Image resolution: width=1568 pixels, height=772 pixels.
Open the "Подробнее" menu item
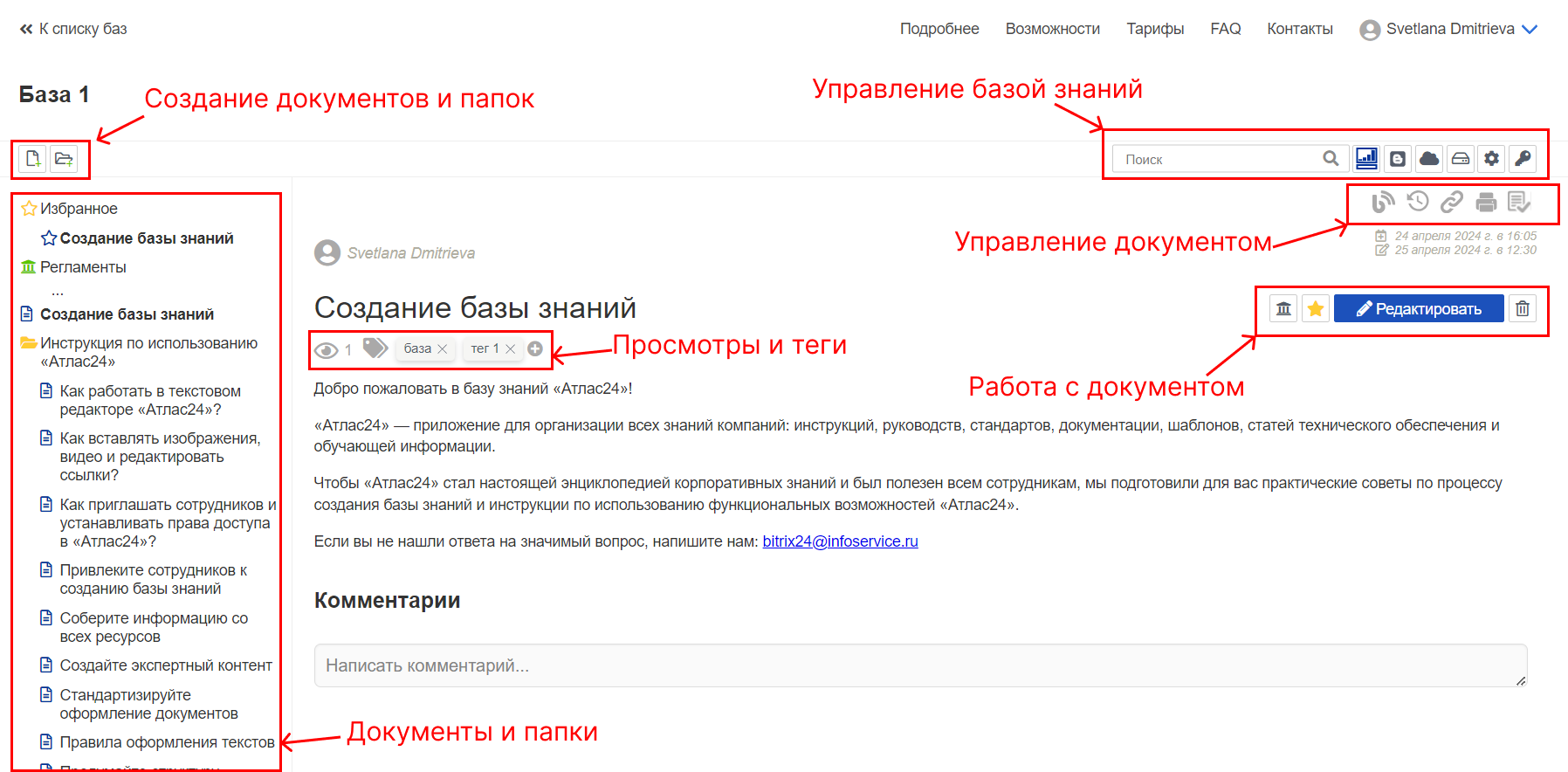[939, 29]
